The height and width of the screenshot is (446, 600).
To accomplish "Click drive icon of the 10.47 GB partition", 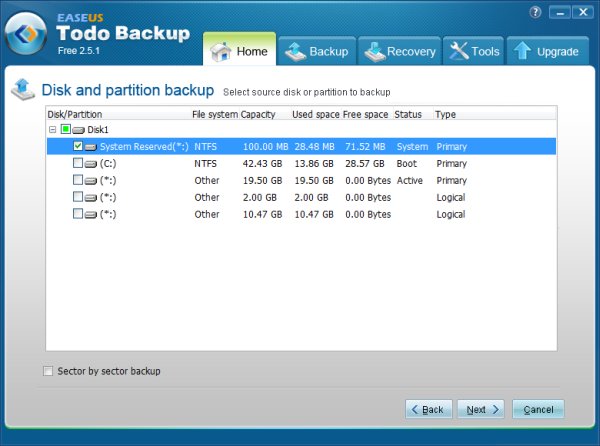I will 91,215.
